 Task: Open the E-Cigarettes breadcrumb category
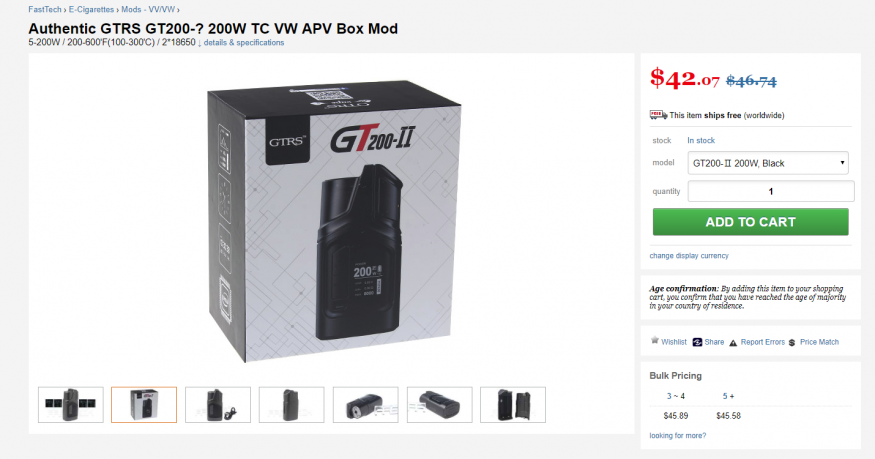(91, 9)
